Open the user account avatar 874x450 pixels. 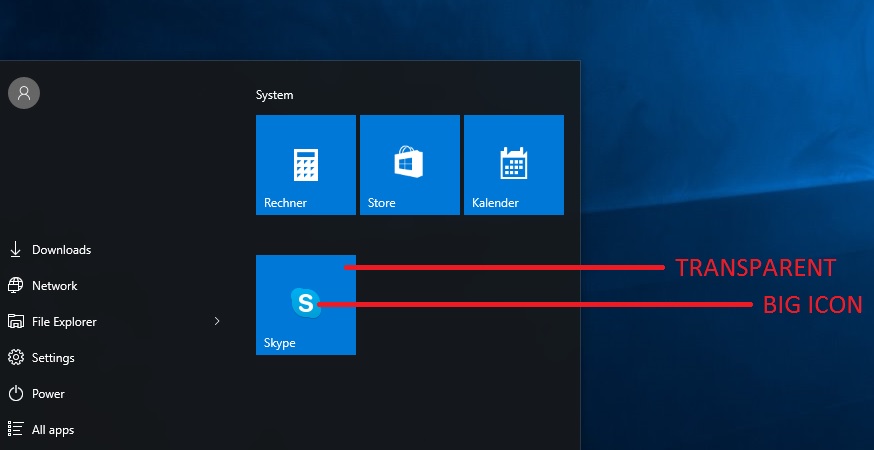coord(24,93)
